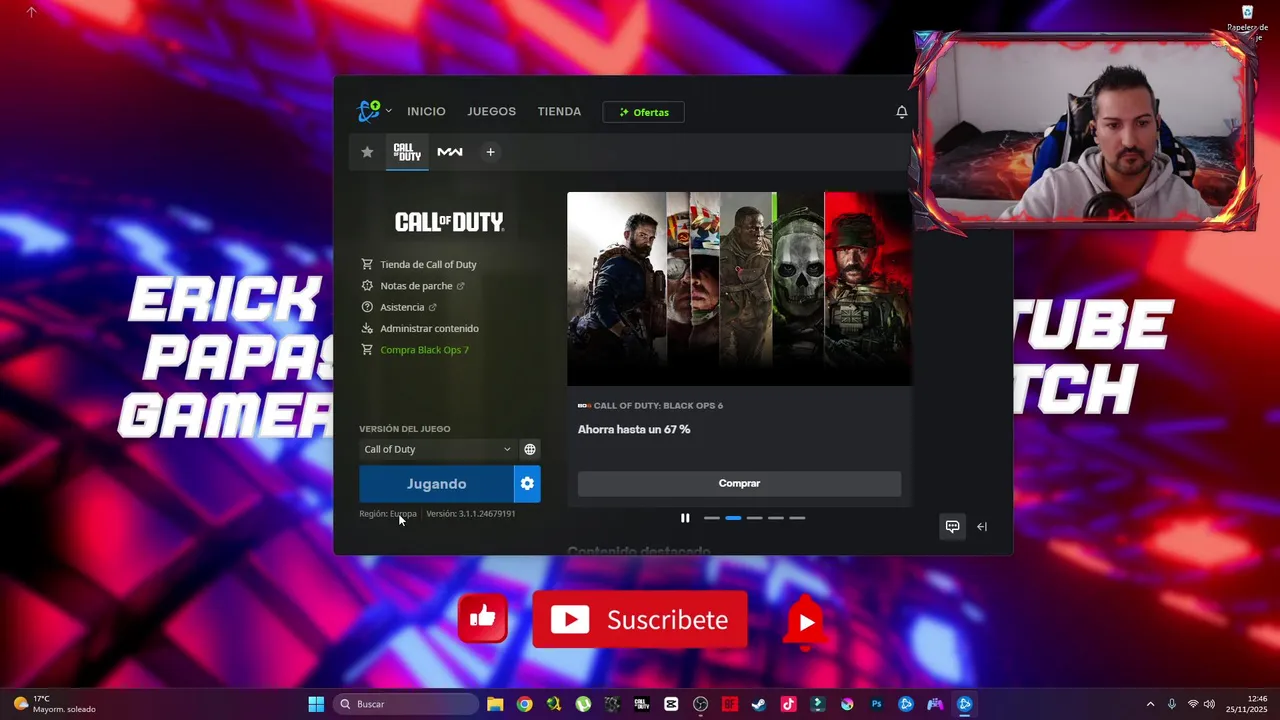The width and height of the screenshot is (1280, 720).
Task: Open the volume speaker tray icon
Action: pos(1209,704)
